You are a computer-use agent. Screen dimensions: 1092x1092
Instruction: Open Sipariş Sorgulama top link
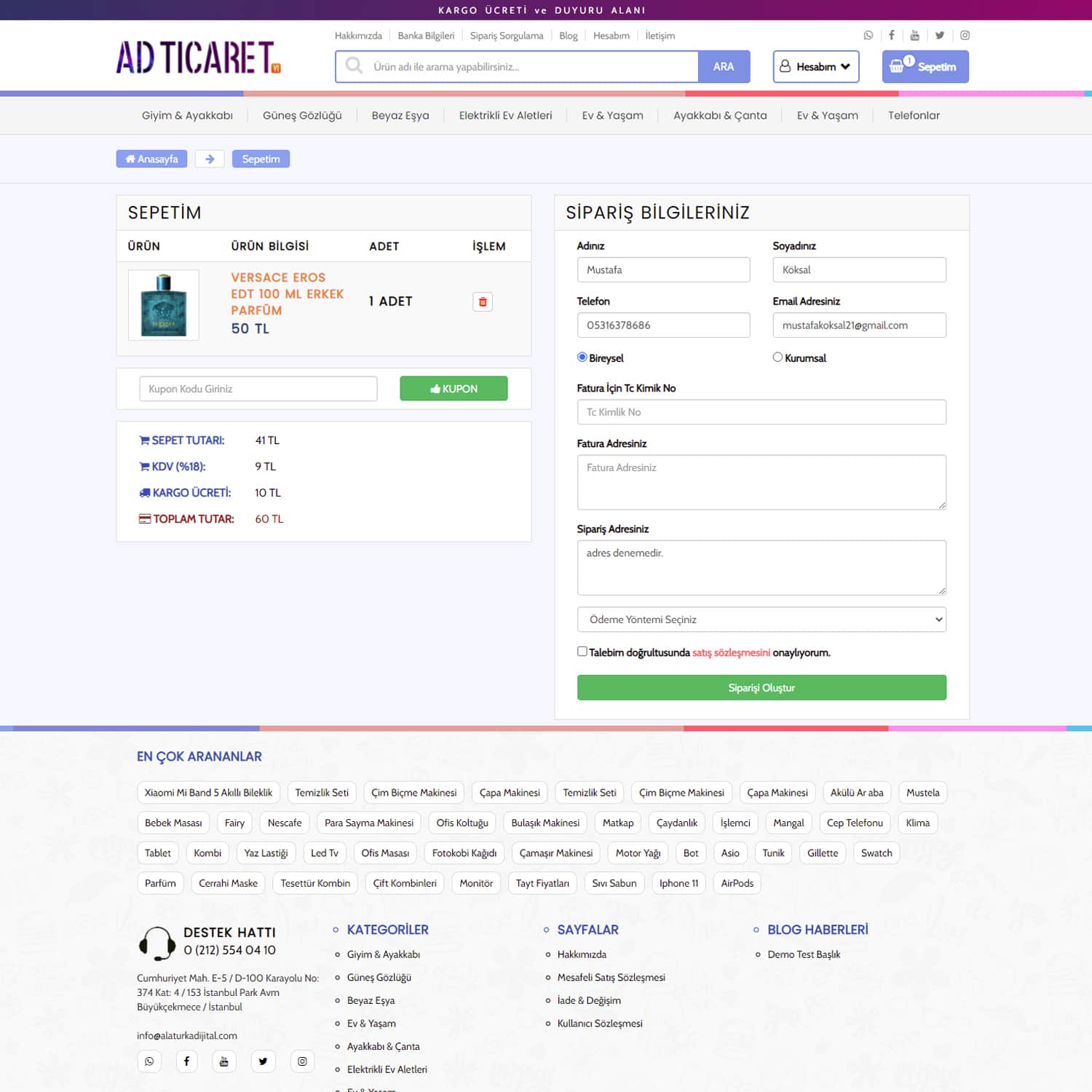pyautogui.click(x=507, y=36)
